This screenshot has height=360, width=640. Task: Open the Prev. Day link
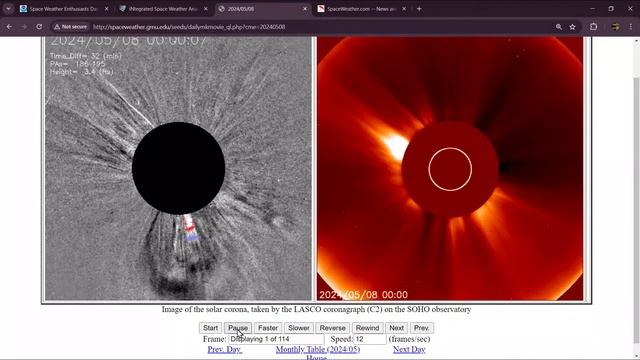pyautogui.click(x=224, y=349)
